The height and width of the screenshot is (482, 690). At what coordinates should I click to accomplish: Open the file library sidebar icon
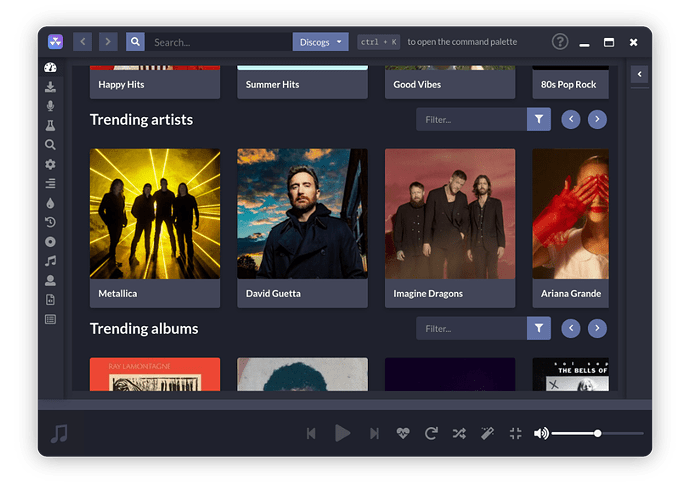point(50,300)
